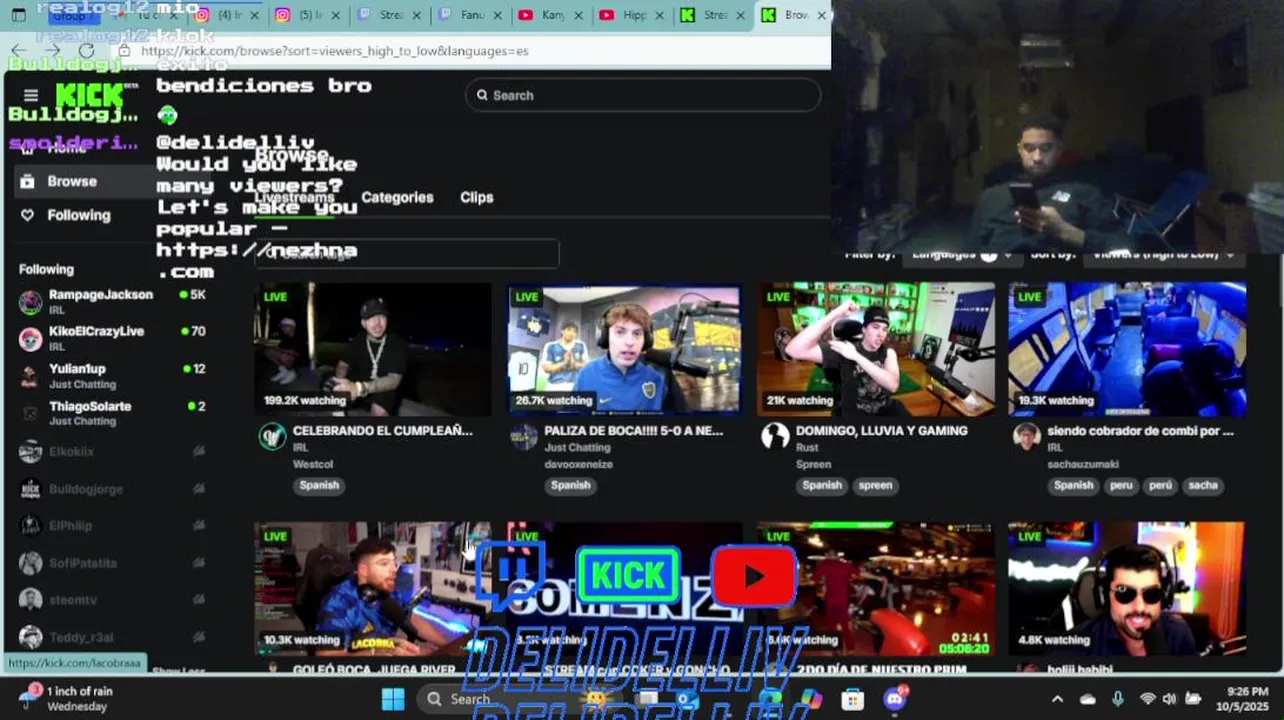Click the green KICK logo

[x=89, y=96]
